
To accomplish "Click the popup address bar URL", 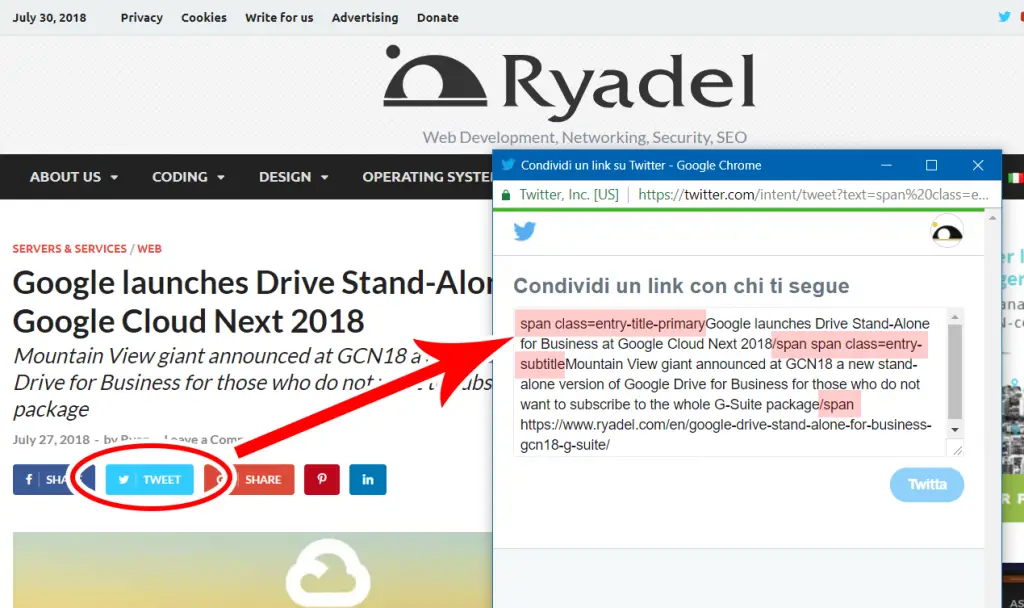I will pos(814,195).
